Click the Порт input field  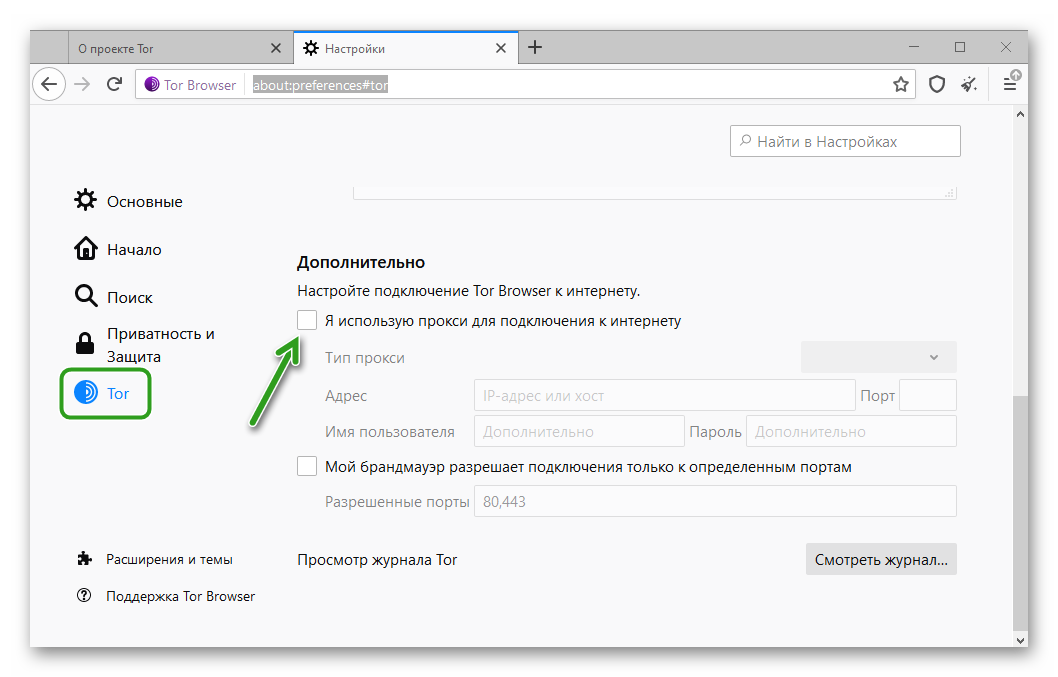[x=928, y=395]
